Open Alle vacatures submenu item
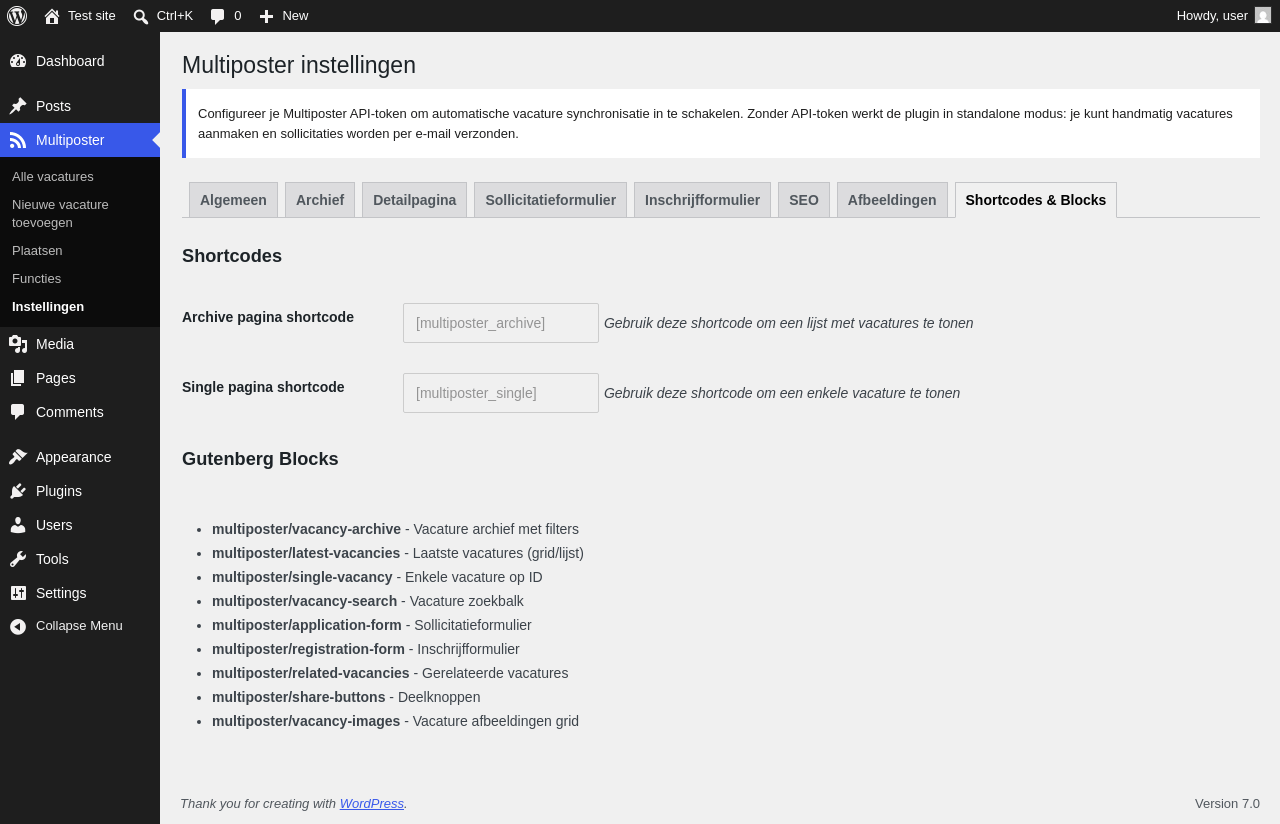 [x=53, y=177]
